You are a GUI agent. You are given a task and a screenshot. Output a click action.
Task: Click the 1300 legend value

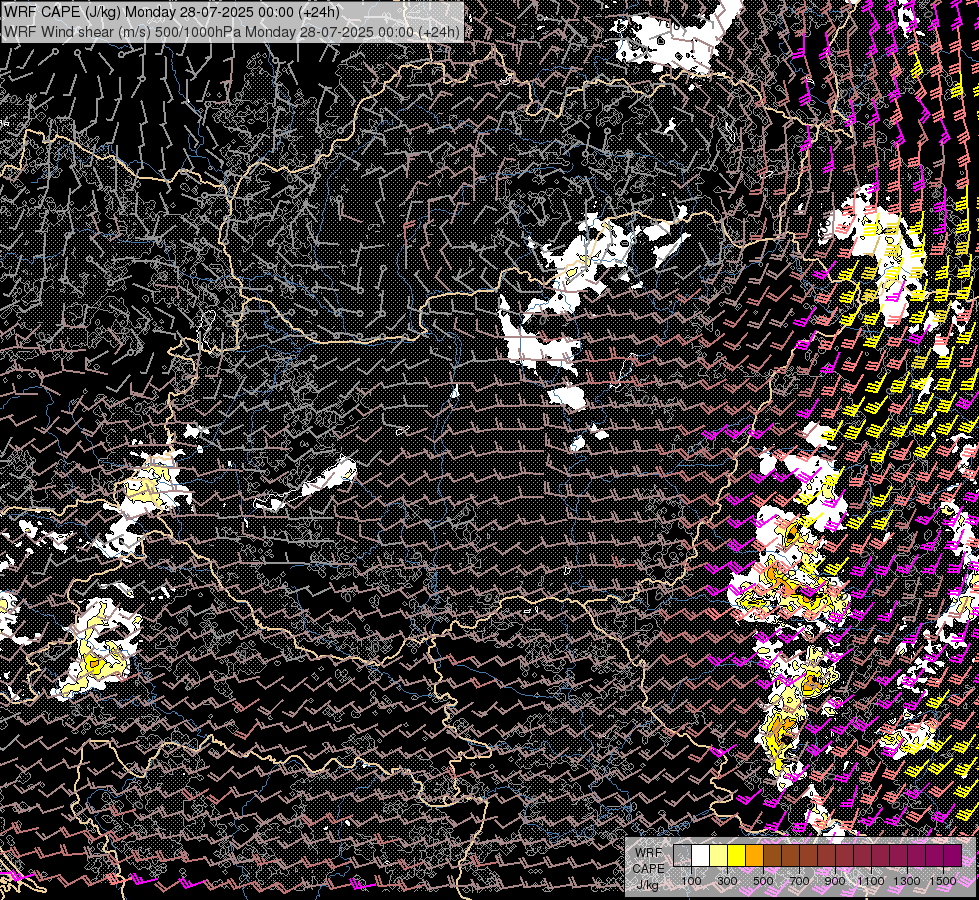(x=907, y=881)
